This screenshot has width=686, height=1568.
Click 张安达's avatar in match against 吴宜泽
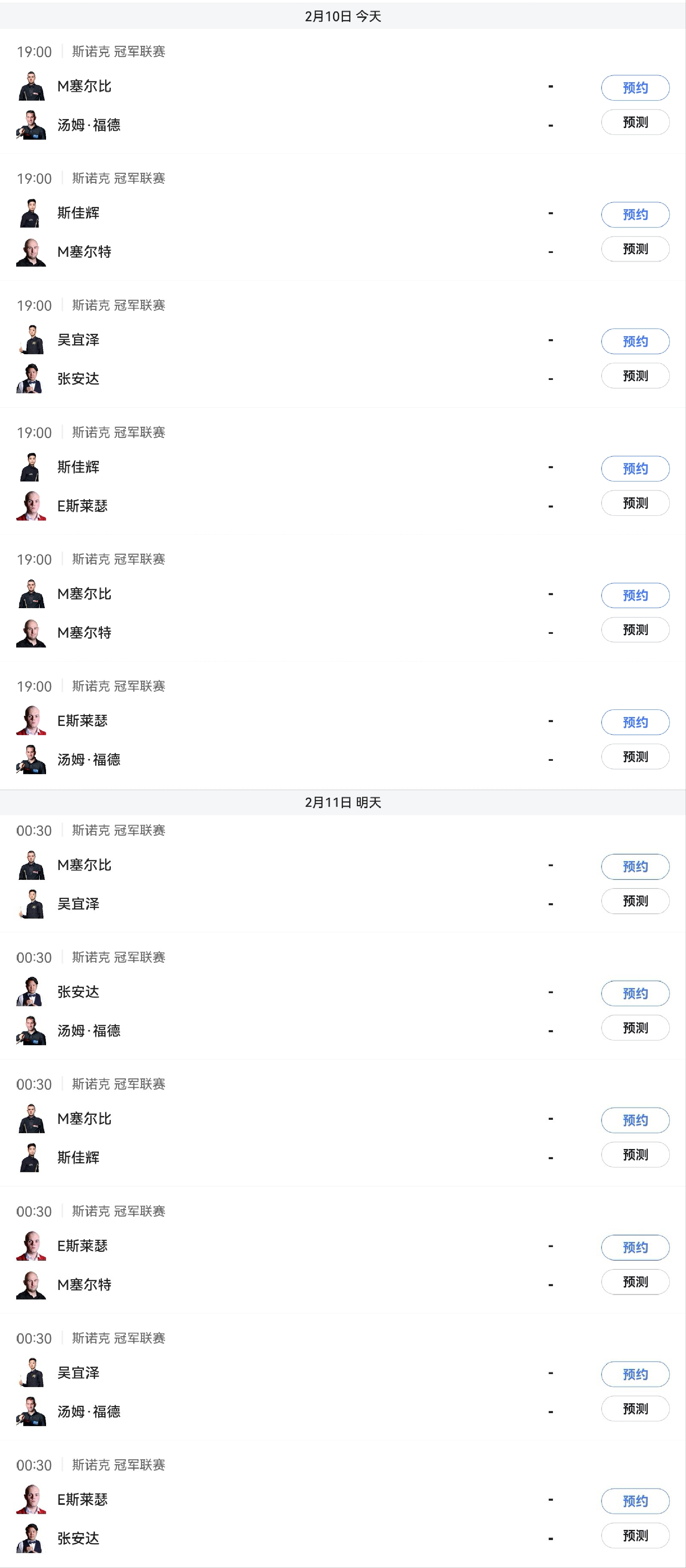(31, 379)
